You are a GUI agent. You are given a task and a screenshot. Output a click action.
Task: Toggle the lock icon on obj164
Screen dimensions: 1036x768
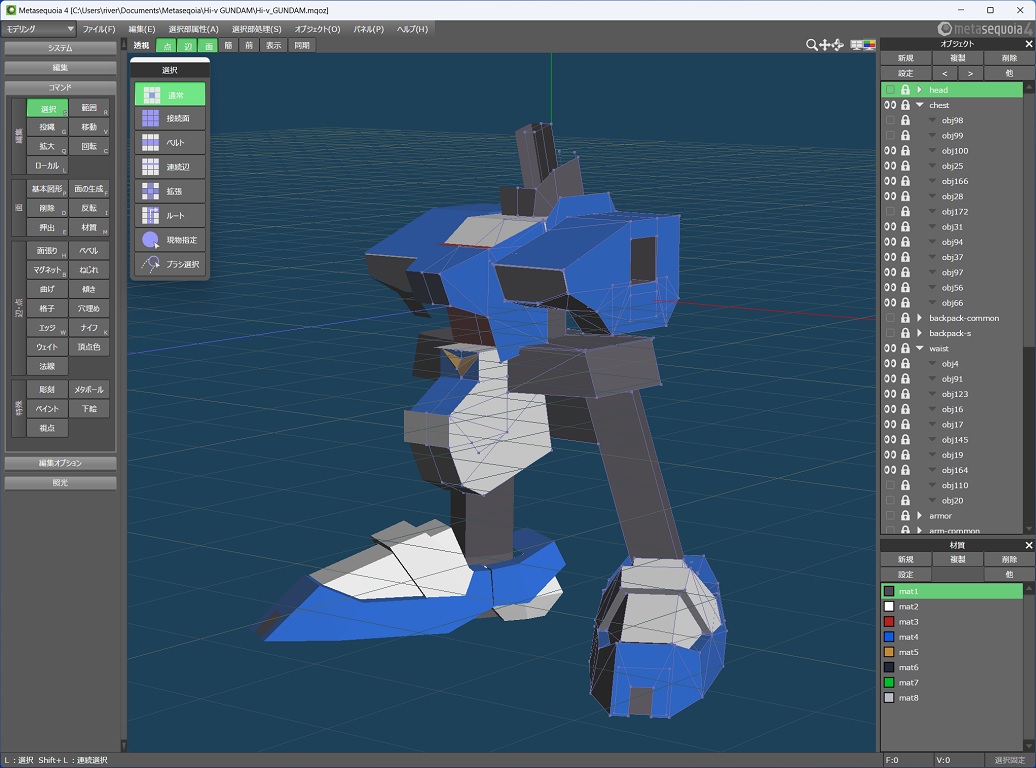[x=905, y=470]
